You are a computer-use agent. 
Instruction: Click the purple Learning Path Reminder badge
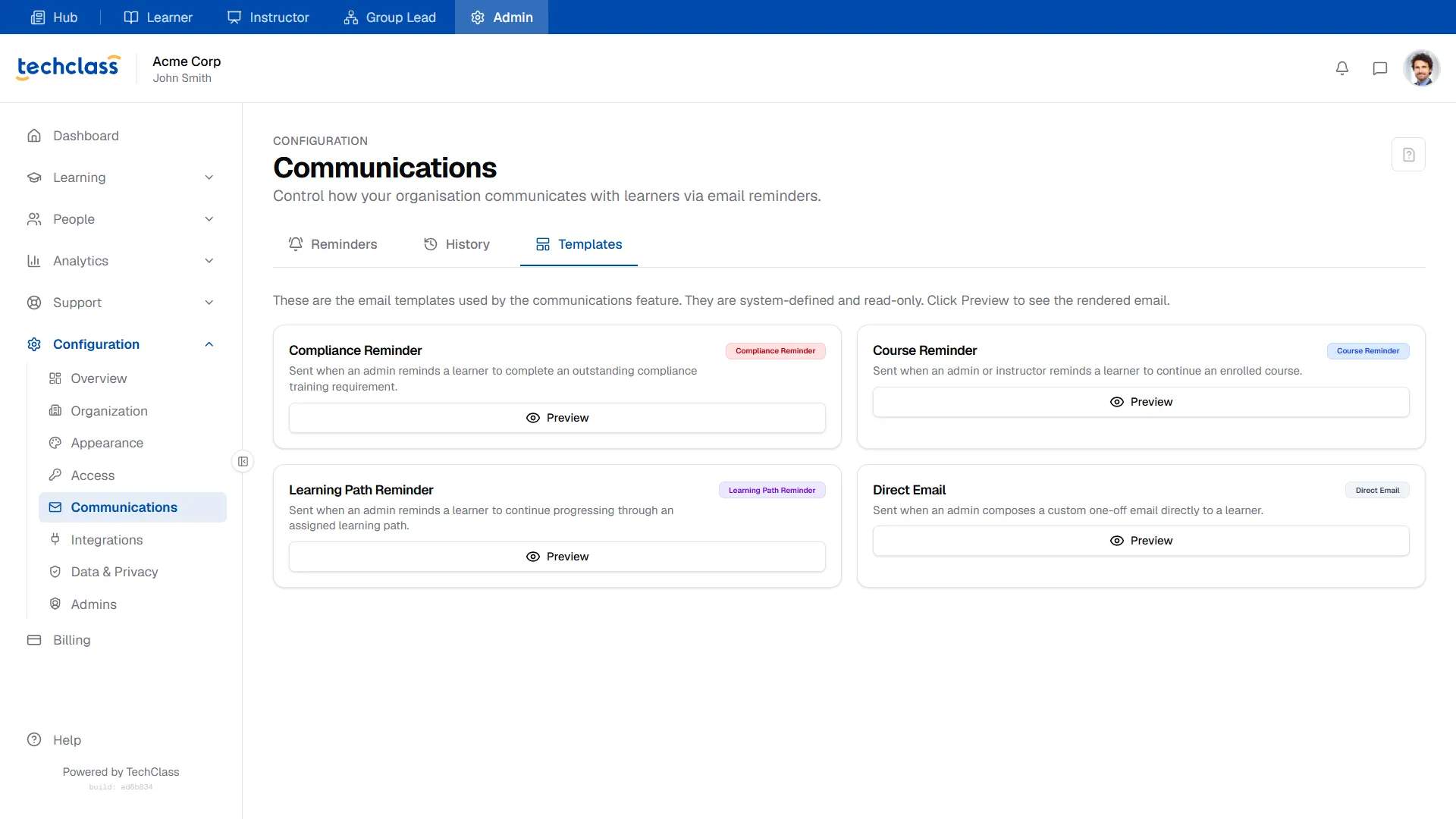click(x=772, y=491)
